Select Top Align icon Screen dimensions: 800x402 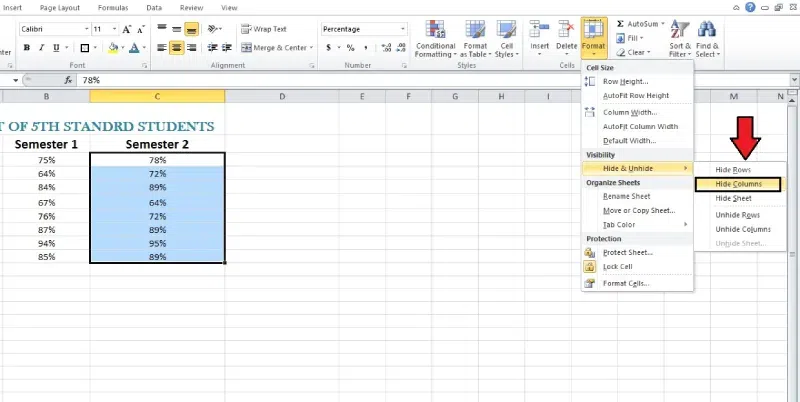click(162, 29)
